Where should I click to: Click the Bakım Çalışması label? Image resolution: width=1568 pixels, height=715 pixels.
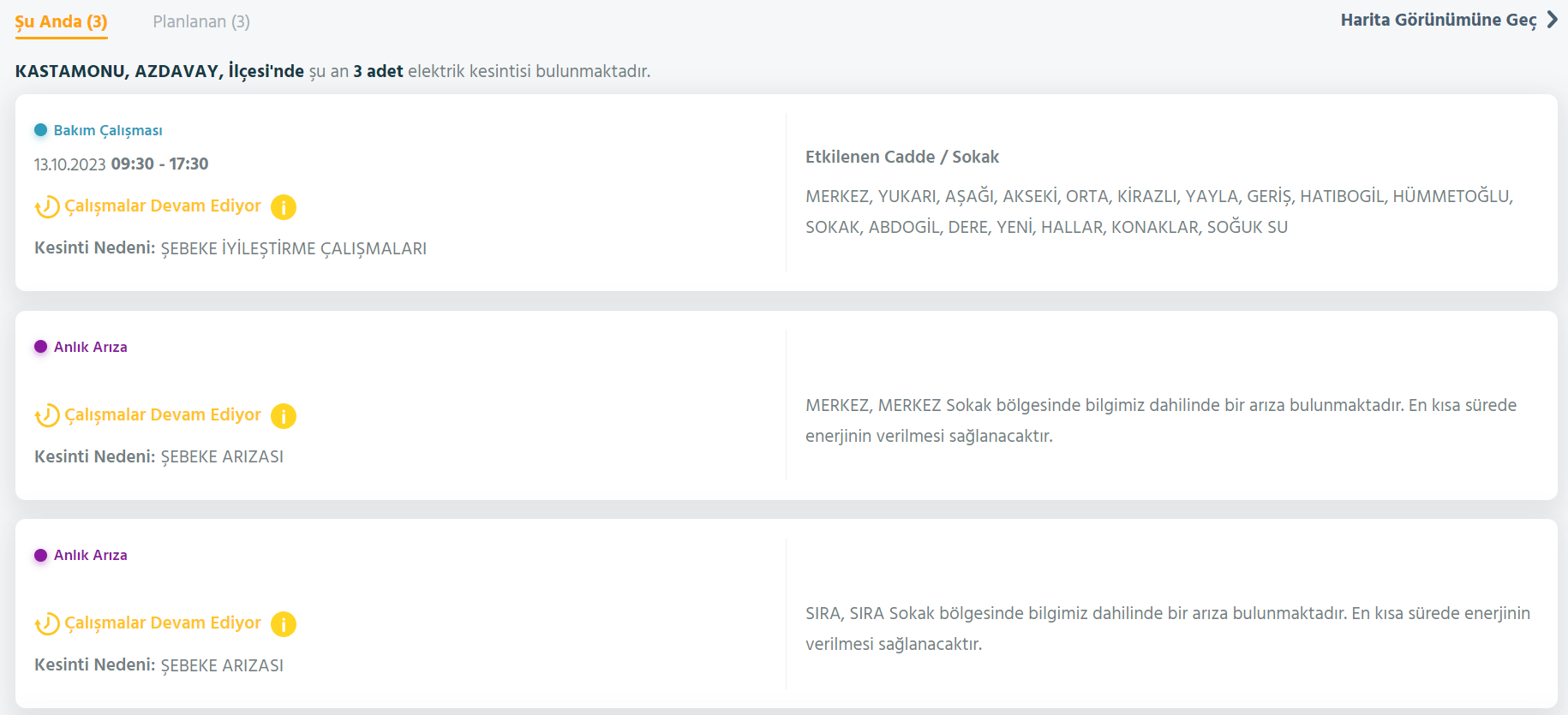click(108, 130)
